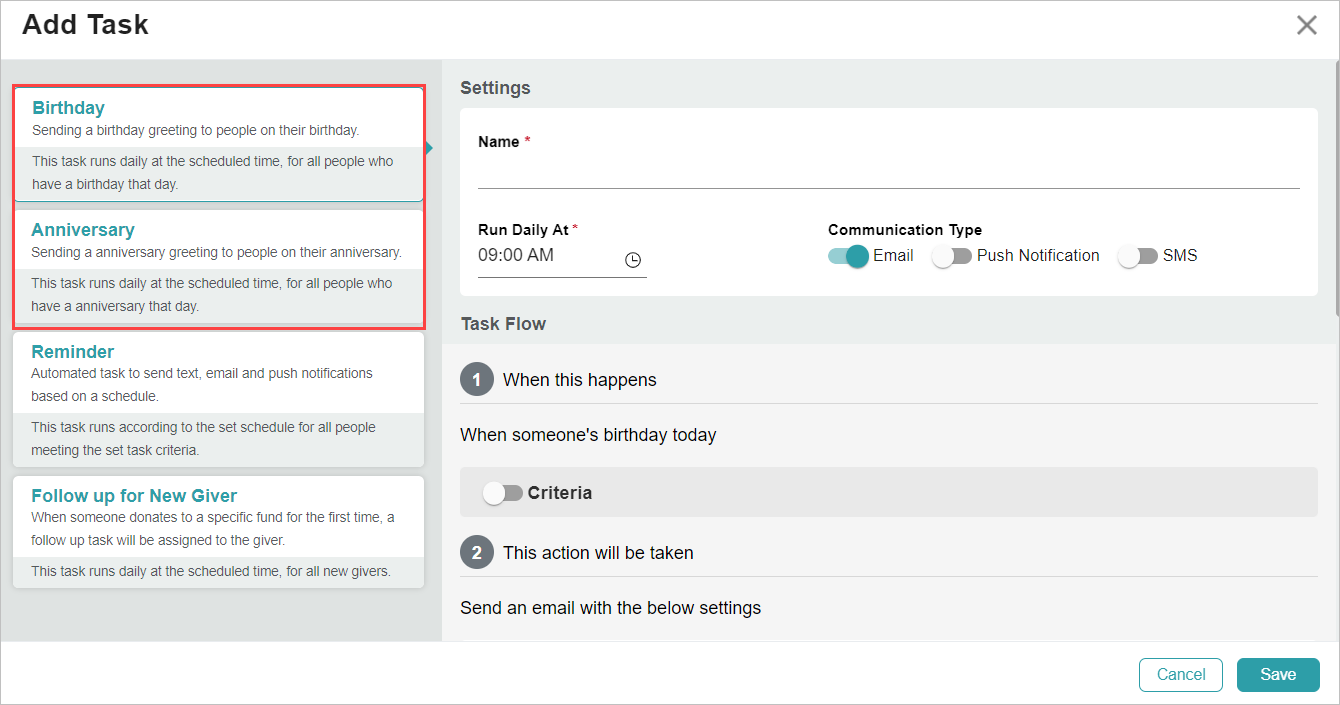Open the time picker clock icon
Image resolution: width=1340 pixels, height=705 pixels.
633,260
